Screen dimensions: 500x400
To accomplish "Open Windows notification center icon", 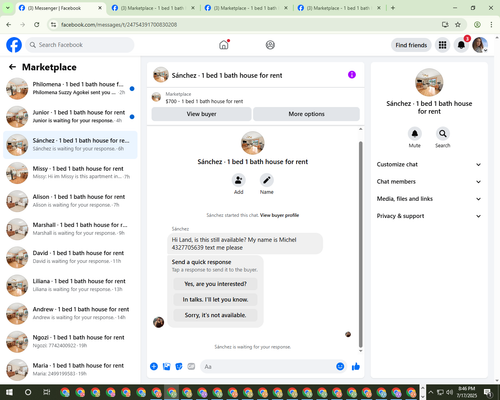I will tap(488, 392).
